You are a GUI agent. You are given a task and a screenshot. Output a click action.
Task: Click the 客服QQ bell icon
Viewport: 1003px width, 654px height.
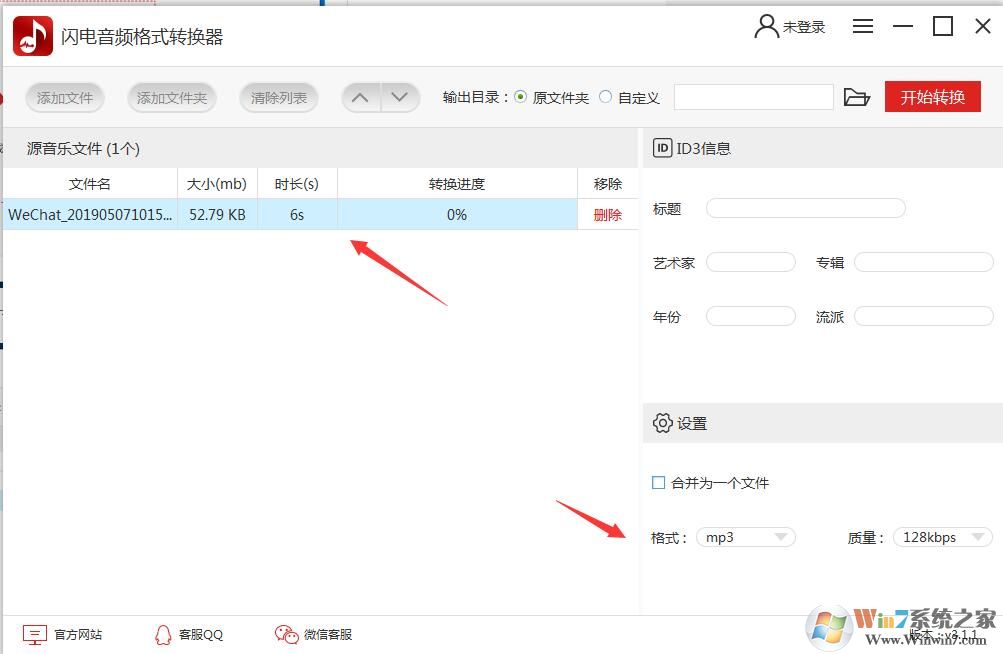(163, 633)
